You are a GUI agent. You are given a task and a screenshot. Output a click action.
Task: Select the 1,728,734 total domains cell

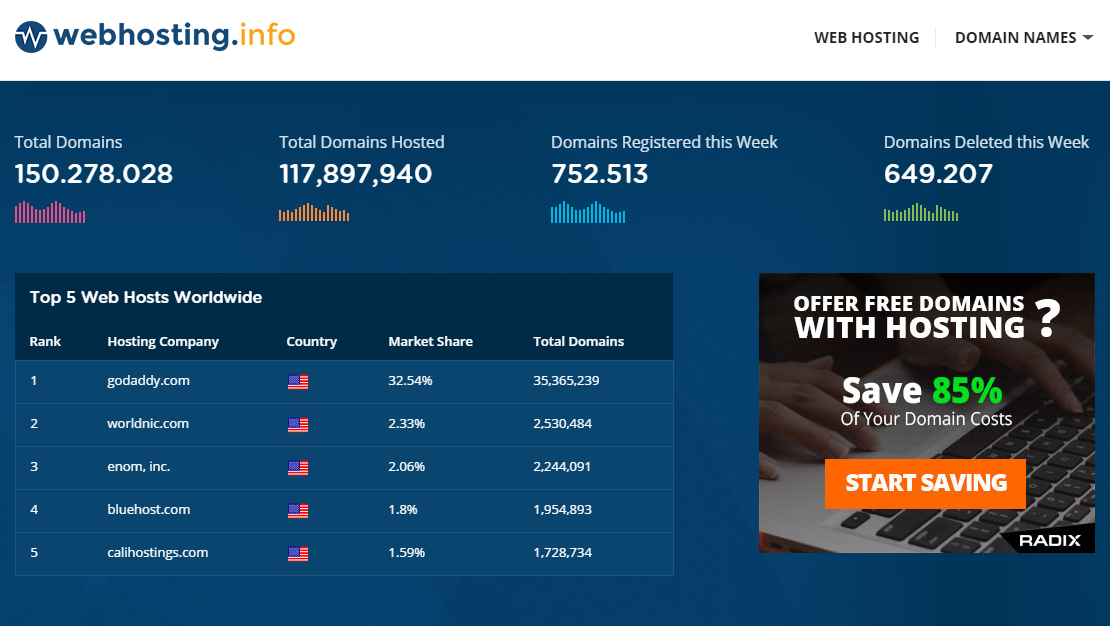click(x=563, y=553)
